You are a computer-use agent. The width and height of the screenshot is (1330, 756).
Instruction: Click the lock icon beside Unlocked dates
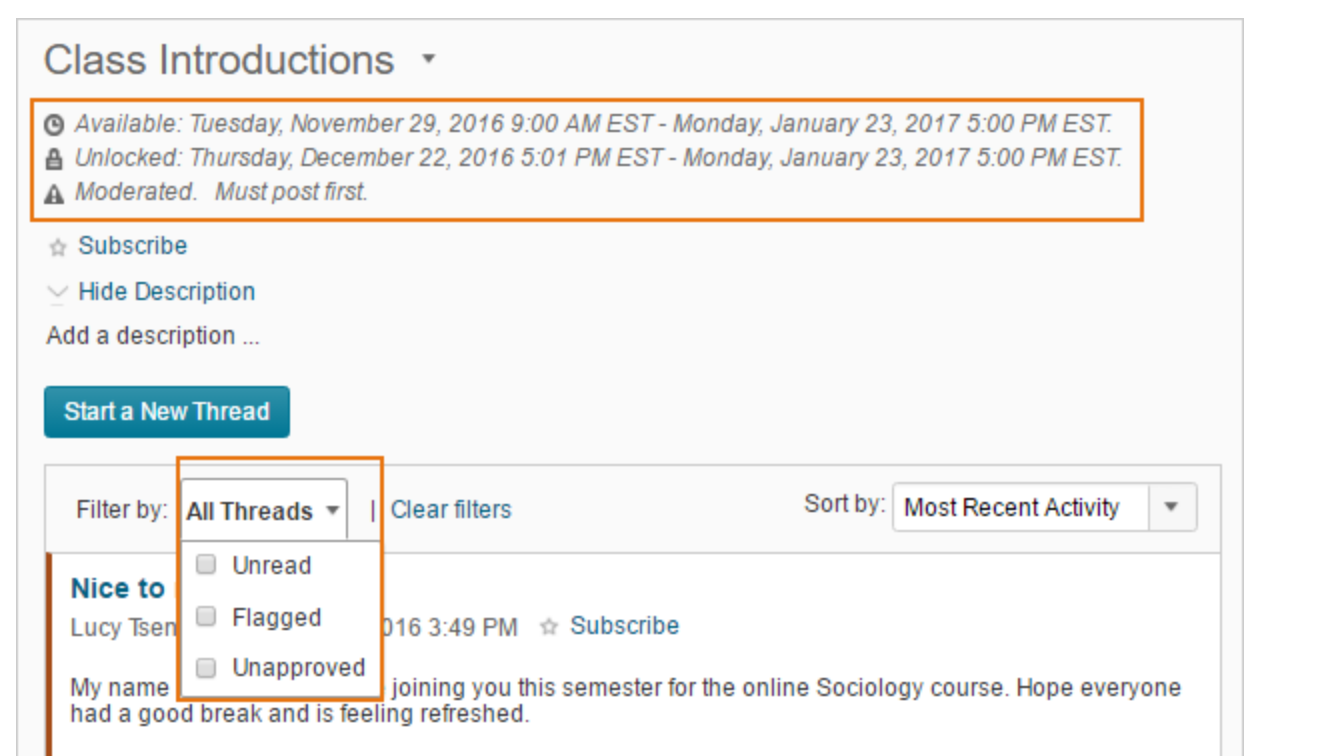55,159
